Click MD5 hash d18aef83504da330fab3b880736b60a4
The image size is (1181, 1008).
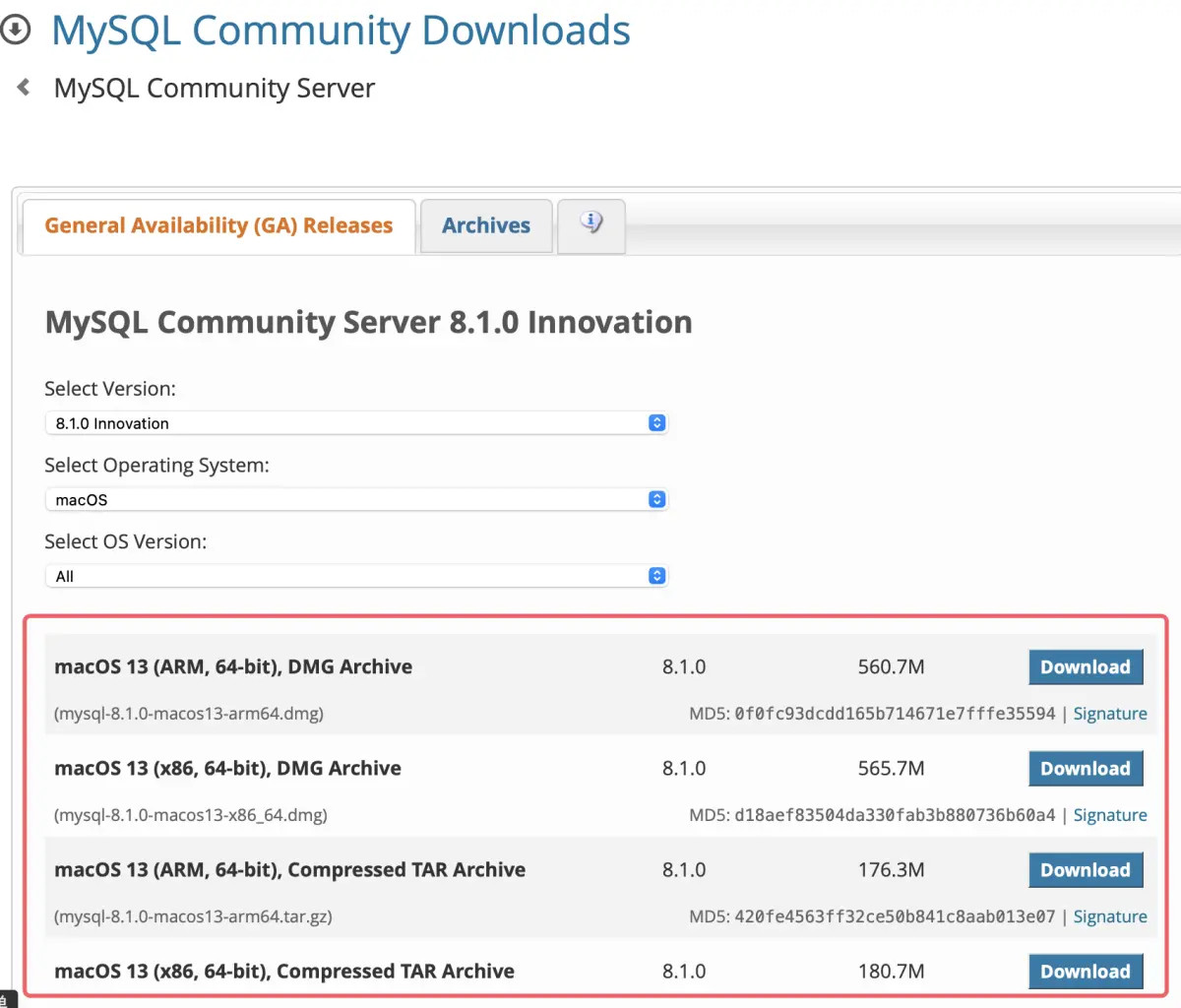(x=895, y=815)
